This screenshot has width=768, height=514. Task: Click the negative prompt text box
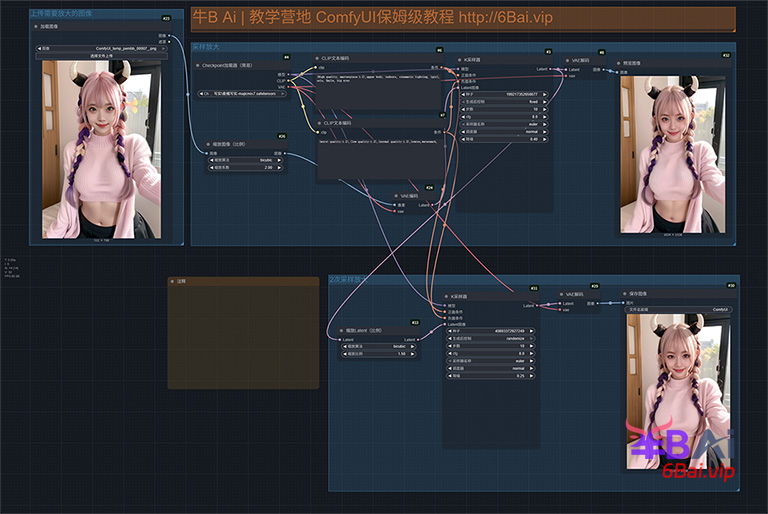[381, 158]
